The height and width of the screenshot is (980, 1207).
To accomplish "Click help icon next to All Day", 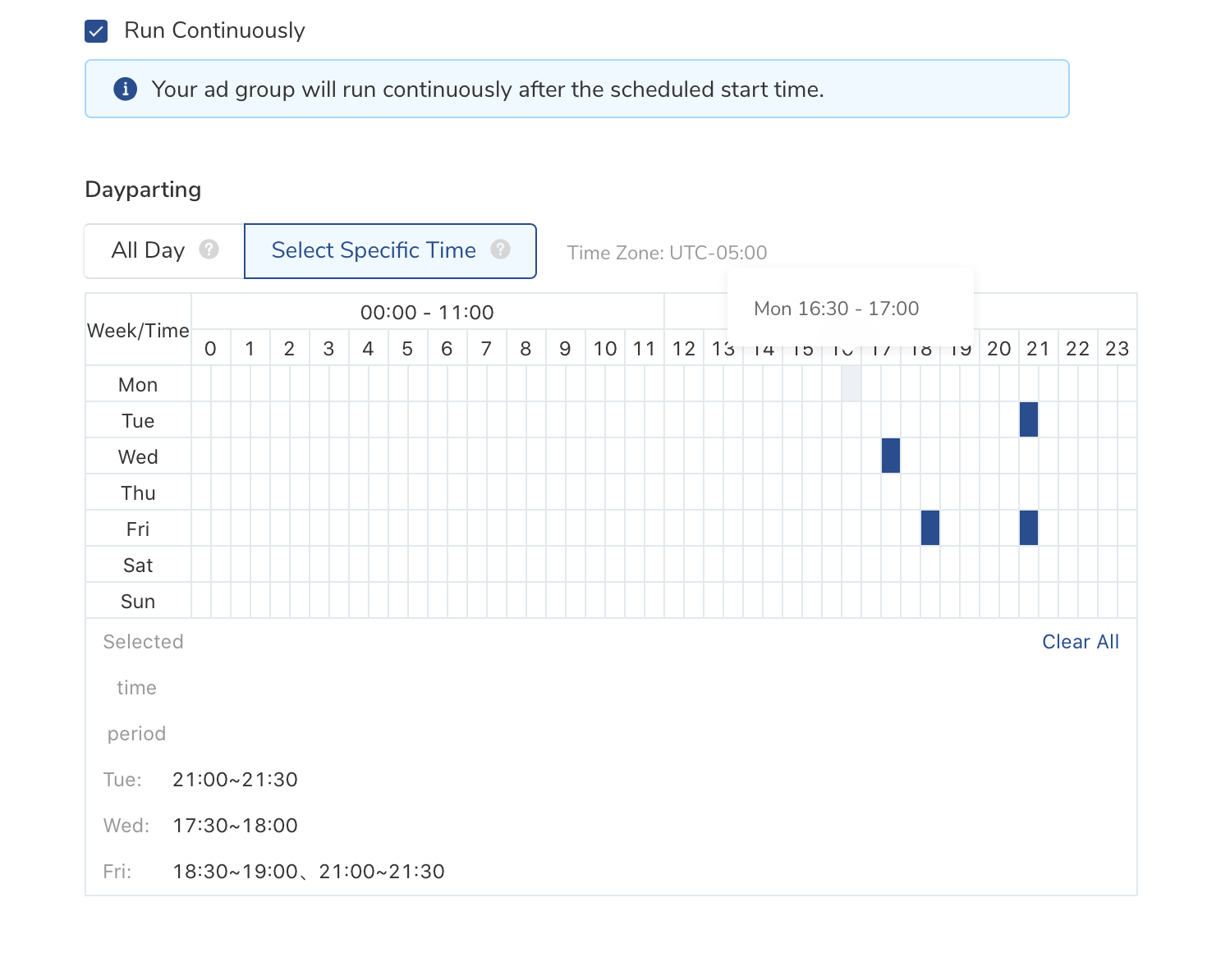I will pyautogui.click(x=209, y=250).
